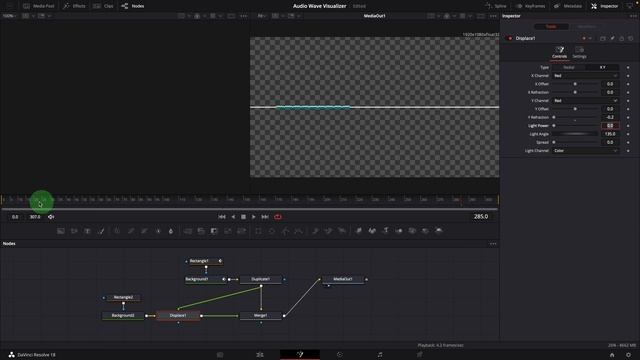Add an Image Plane 3D node

(359, 231)
